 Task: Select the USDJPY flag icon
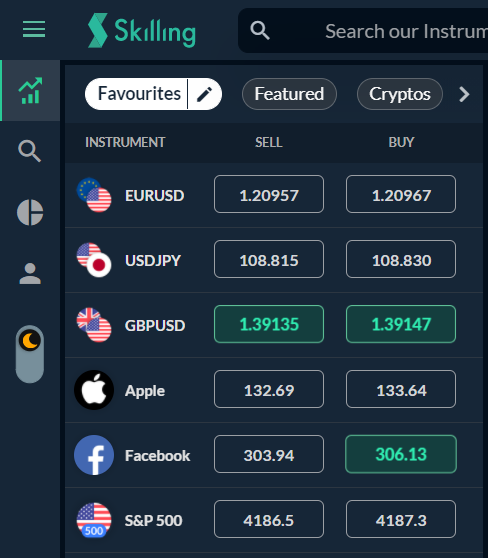(x=94, y=260)
